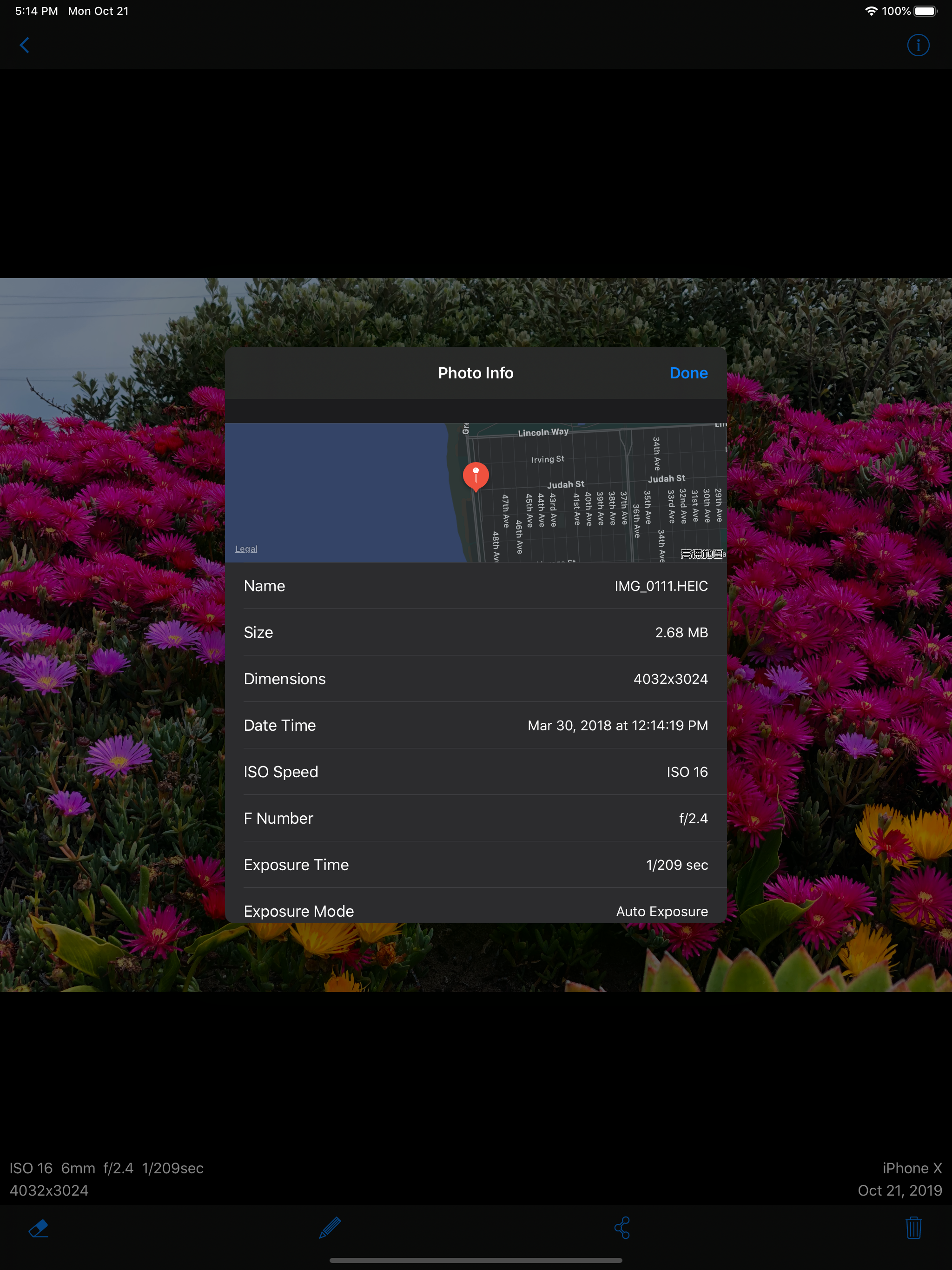Viewport: 952px width, 1270px height.
Task: Tap the Photo Info title header
Action: pyautogui.click(x=476, y=373)
